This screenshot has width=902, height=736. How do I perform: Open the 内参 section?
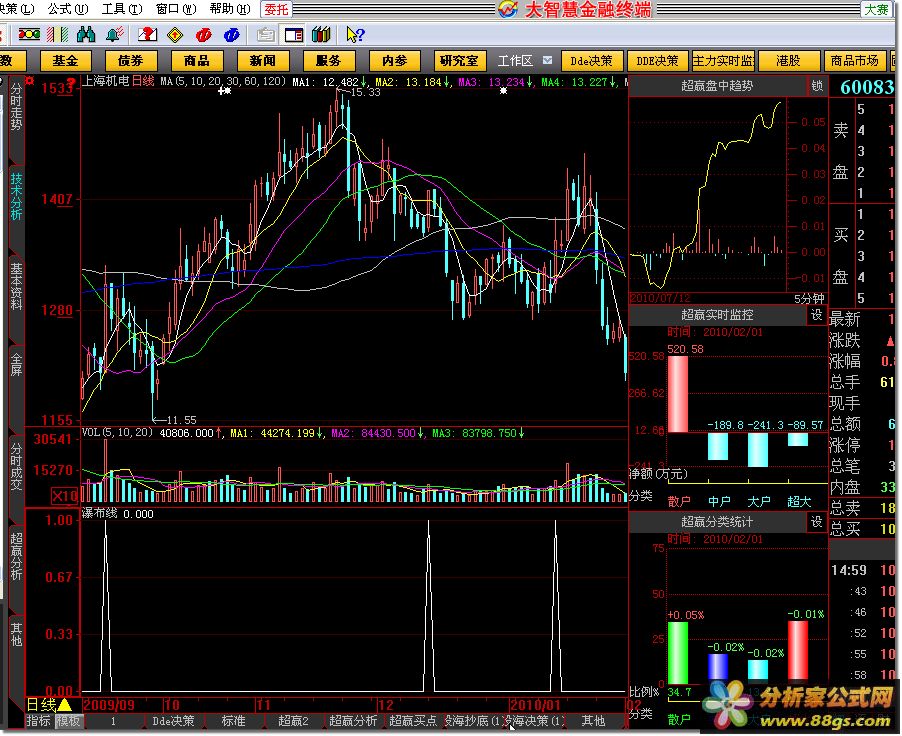395,60
